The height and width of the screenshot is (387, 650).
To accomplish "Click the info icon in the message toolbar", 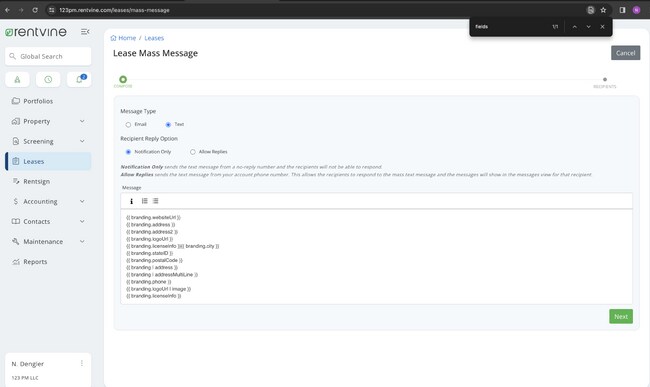I will point(131,201).
